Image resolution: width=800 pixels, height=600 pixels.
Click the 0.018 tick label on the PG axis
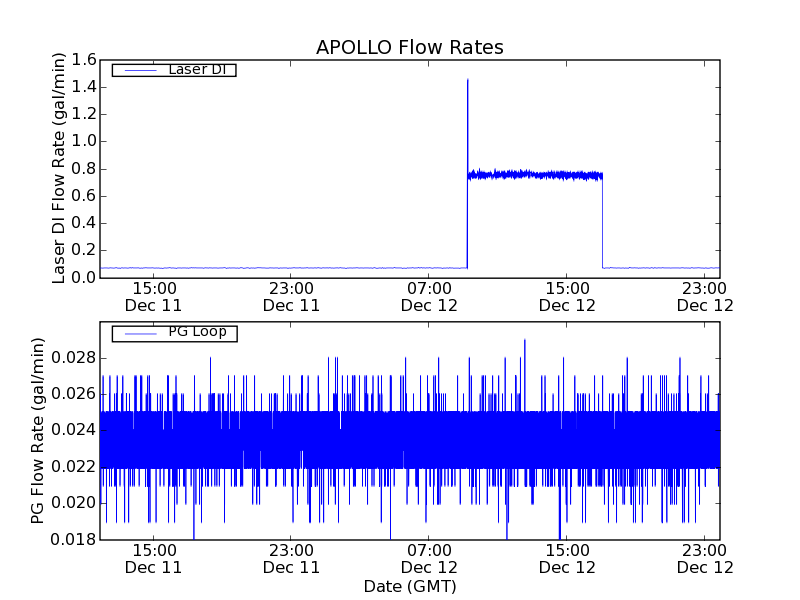coord(74,539)
